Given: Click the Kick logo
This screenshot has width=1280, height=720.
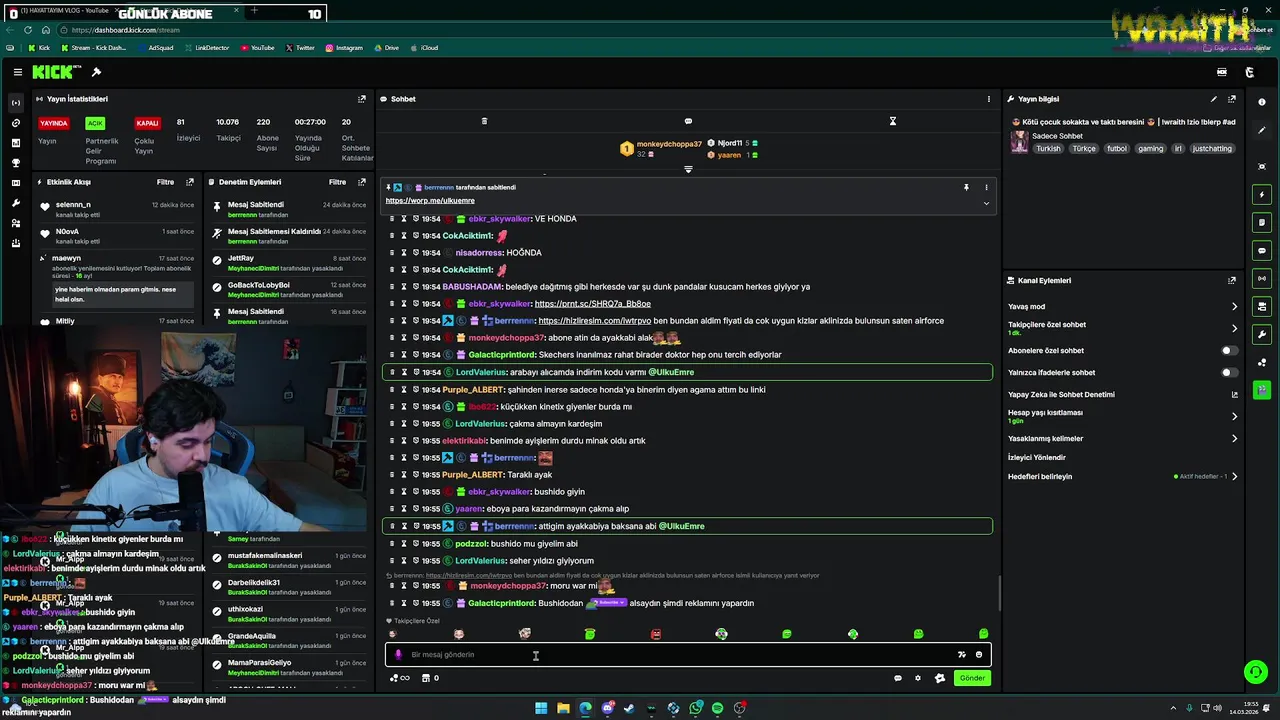Looking at the screenshot, I should pyautogui.click(x=52, y=72).
